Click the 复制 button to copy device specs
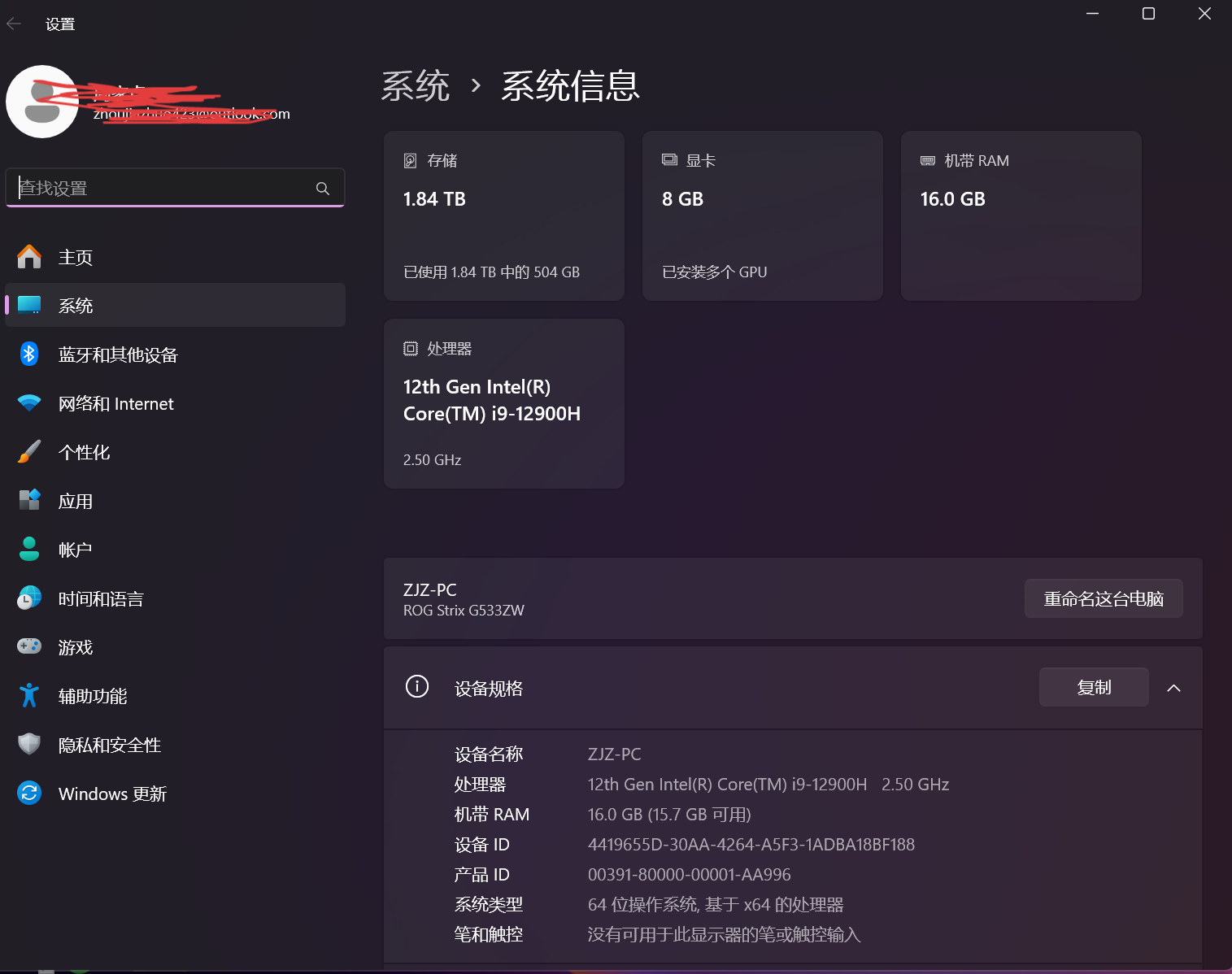This screenshot has height=974, width=1232. click(1093, 686)
